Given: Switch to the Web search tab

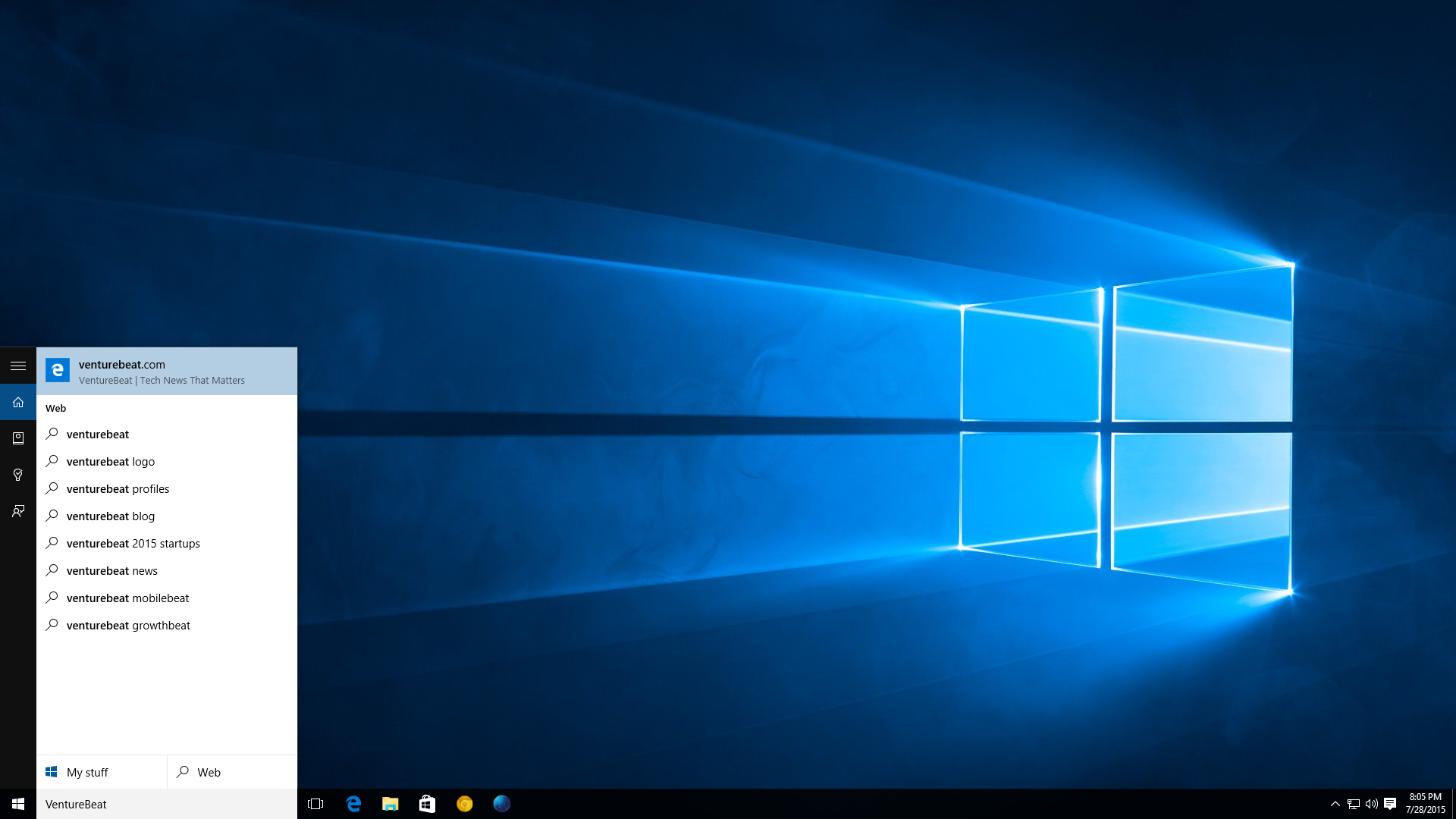Looking at the screenshot, I should [232, 772].
